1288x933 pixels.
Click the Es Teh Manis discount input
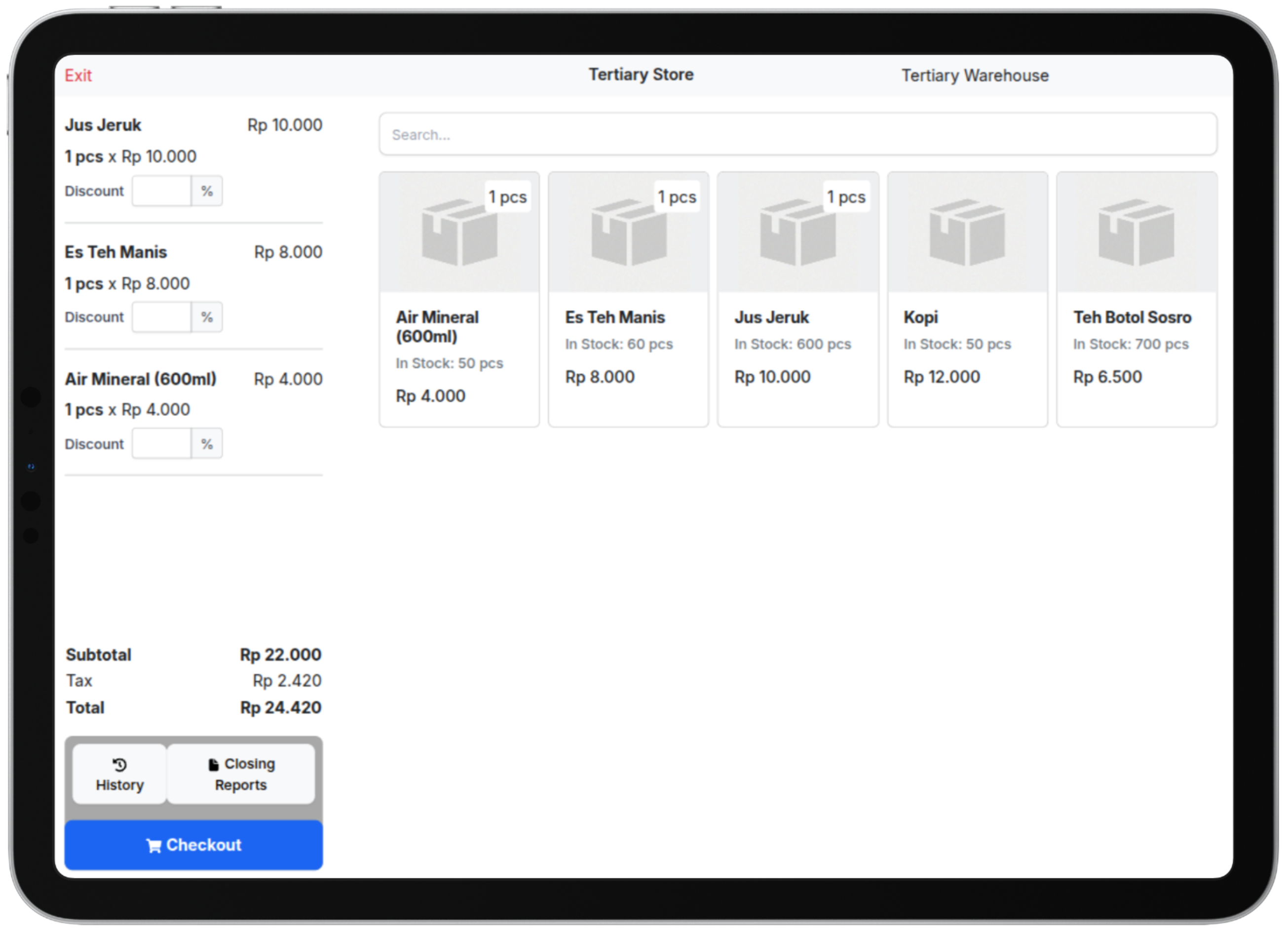[x=162, y=317]
